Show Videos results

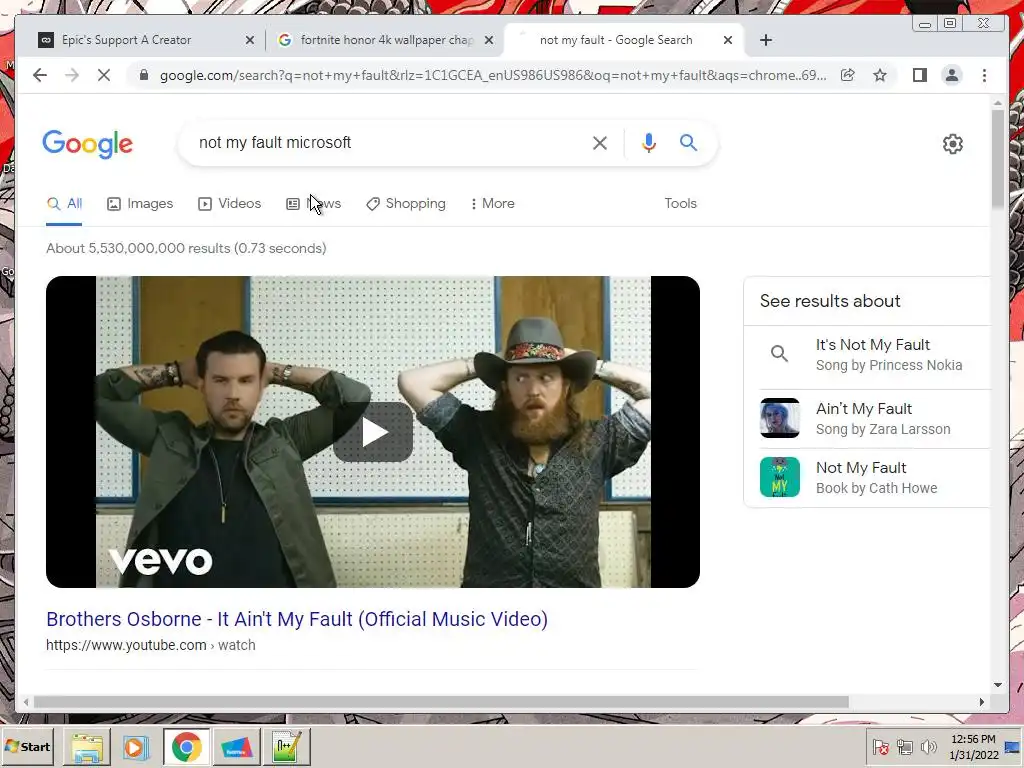[229, 204]
